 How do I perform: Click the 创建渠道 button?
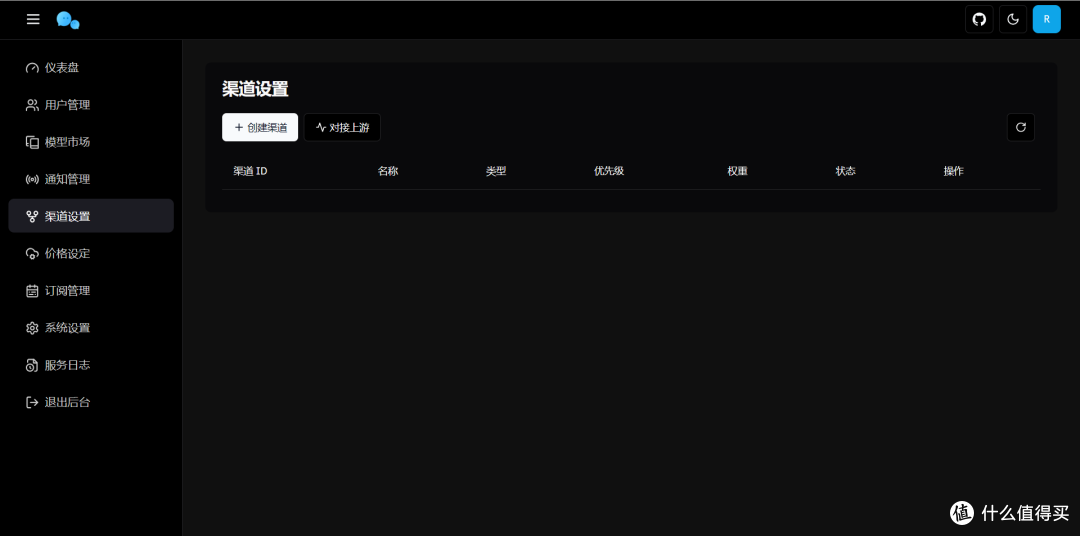coord(260,127)
